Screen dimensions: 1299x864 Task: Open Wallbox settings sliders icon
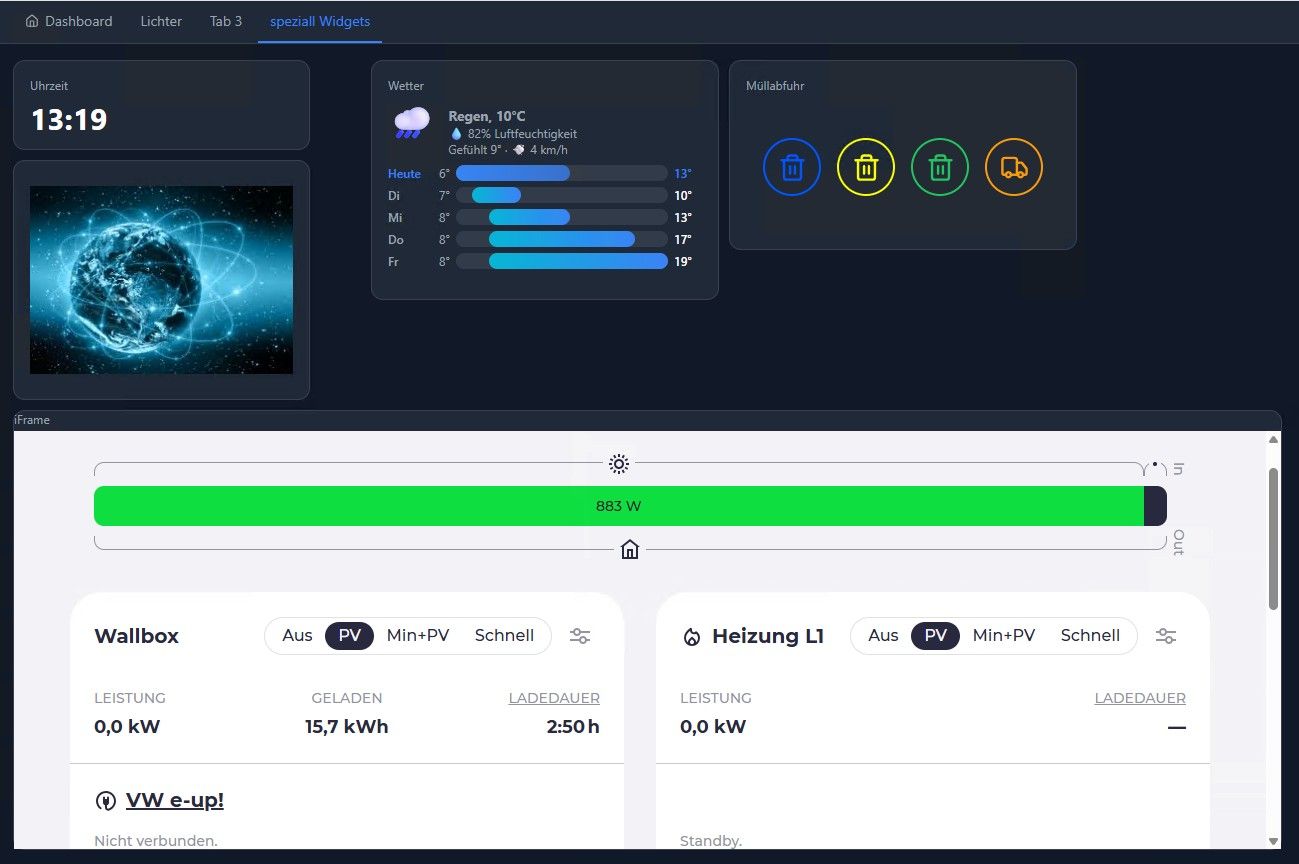(x=580, y=636)
